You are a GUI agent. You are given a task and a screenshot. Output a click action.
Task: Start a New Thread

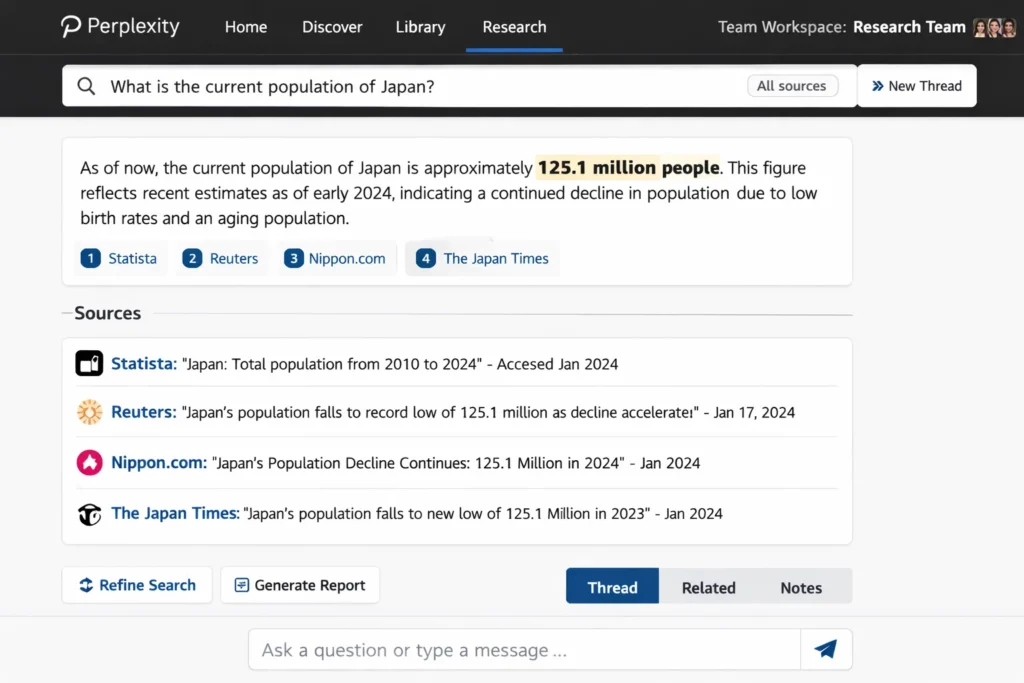(x=916, y=86)
